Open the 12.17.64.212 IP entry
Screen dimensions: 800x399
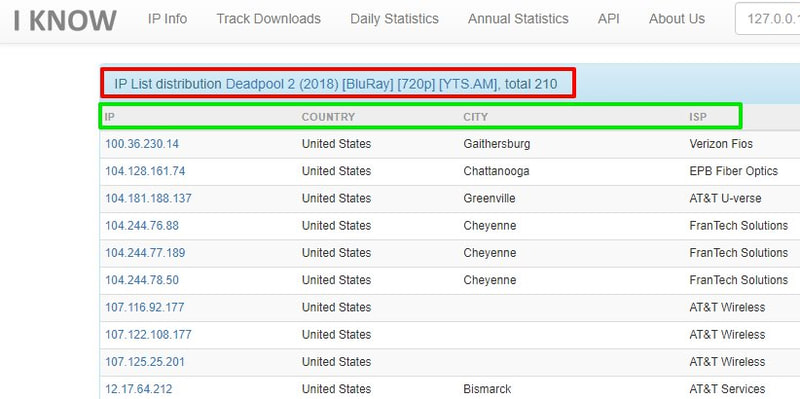tap(138, 389)
